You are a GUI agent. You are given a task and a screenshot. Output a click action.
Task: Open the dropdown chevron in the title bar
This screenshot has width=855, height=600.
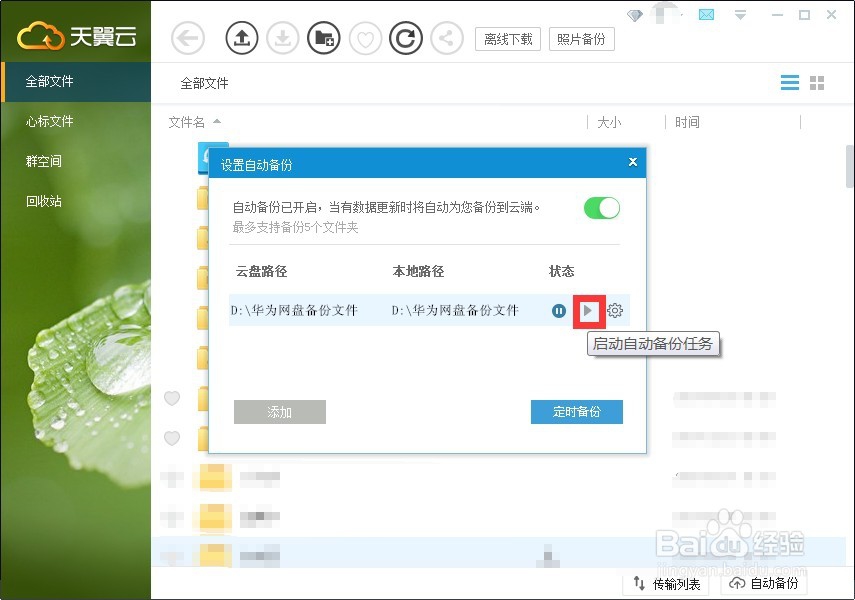pyautogui.click(x=740, y=14)
